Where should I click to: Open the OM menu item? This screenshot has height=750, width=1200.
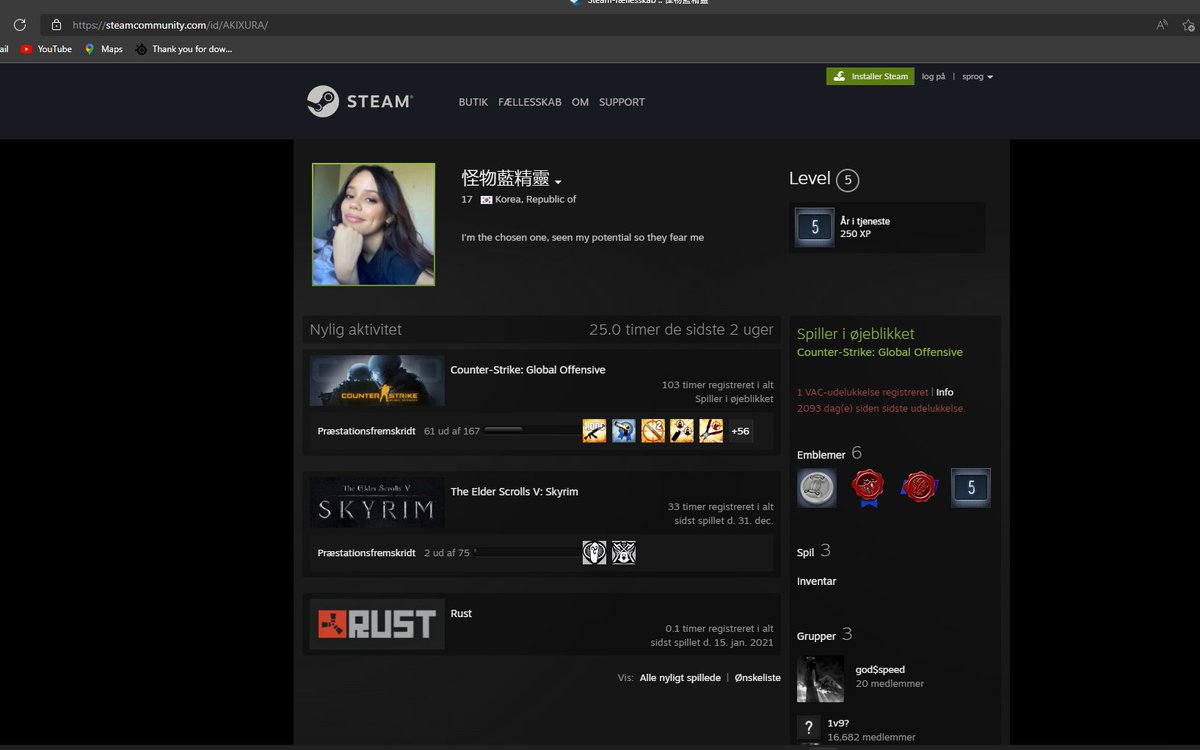pyautogui.click(x=580, y=102)
